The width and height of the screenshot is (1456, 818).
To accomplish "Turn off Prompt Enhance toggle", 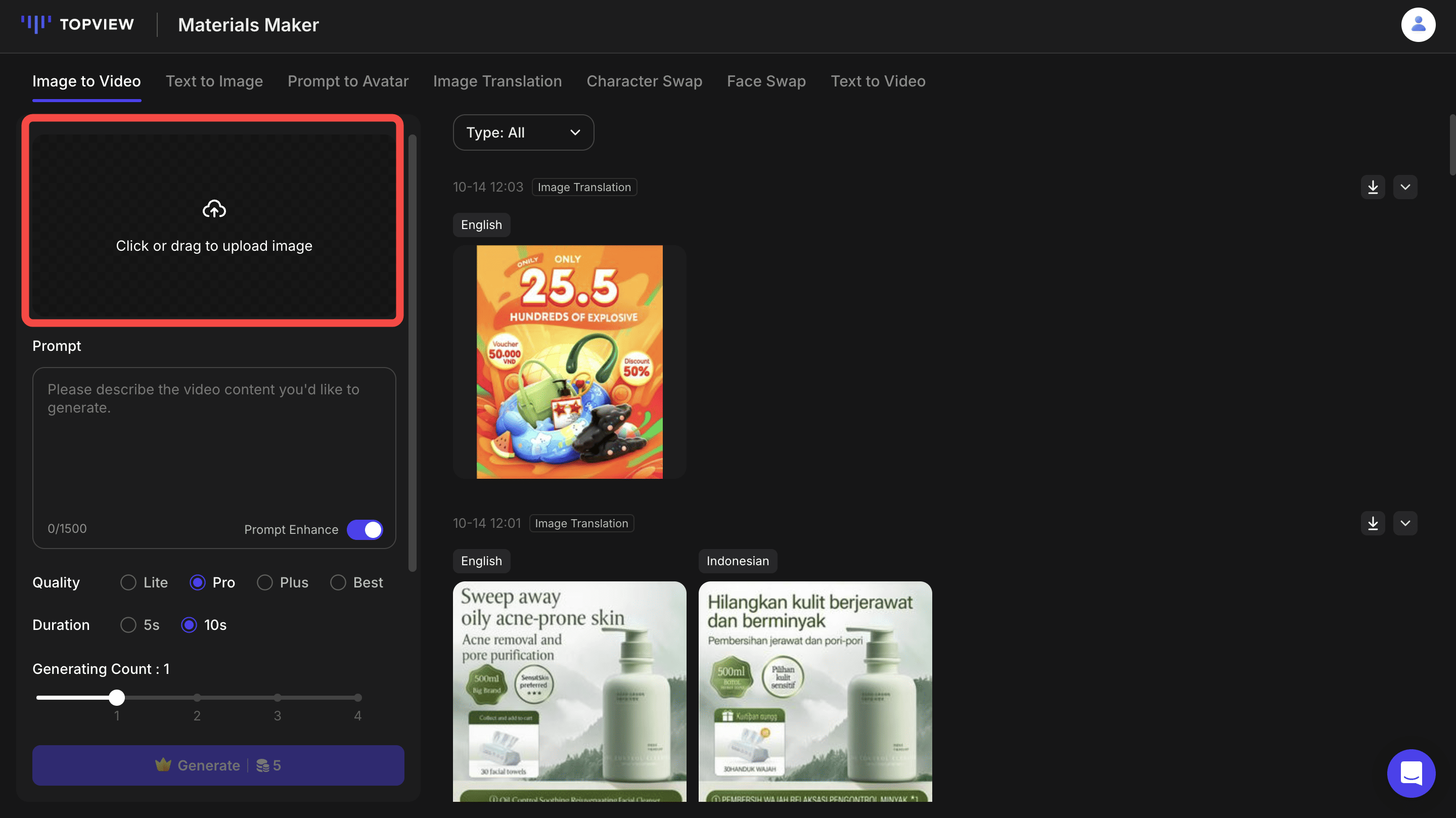I will tap(365, 529).
